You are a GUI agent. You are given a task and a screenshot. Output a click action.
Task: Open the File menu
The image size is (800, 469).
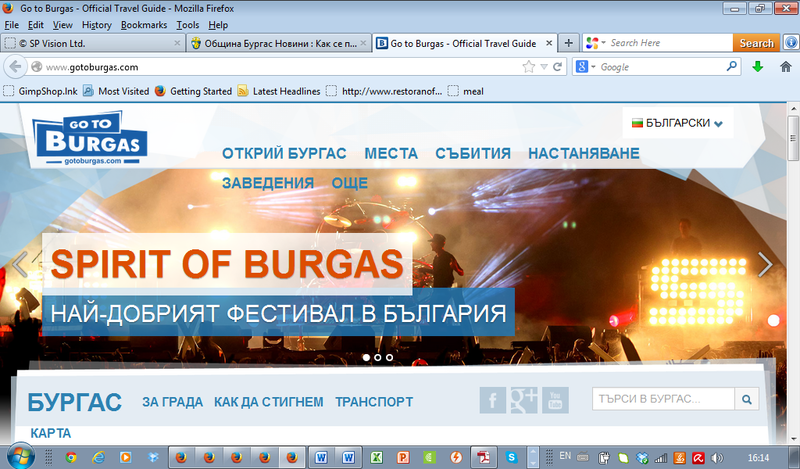click(x=11, y=25)
